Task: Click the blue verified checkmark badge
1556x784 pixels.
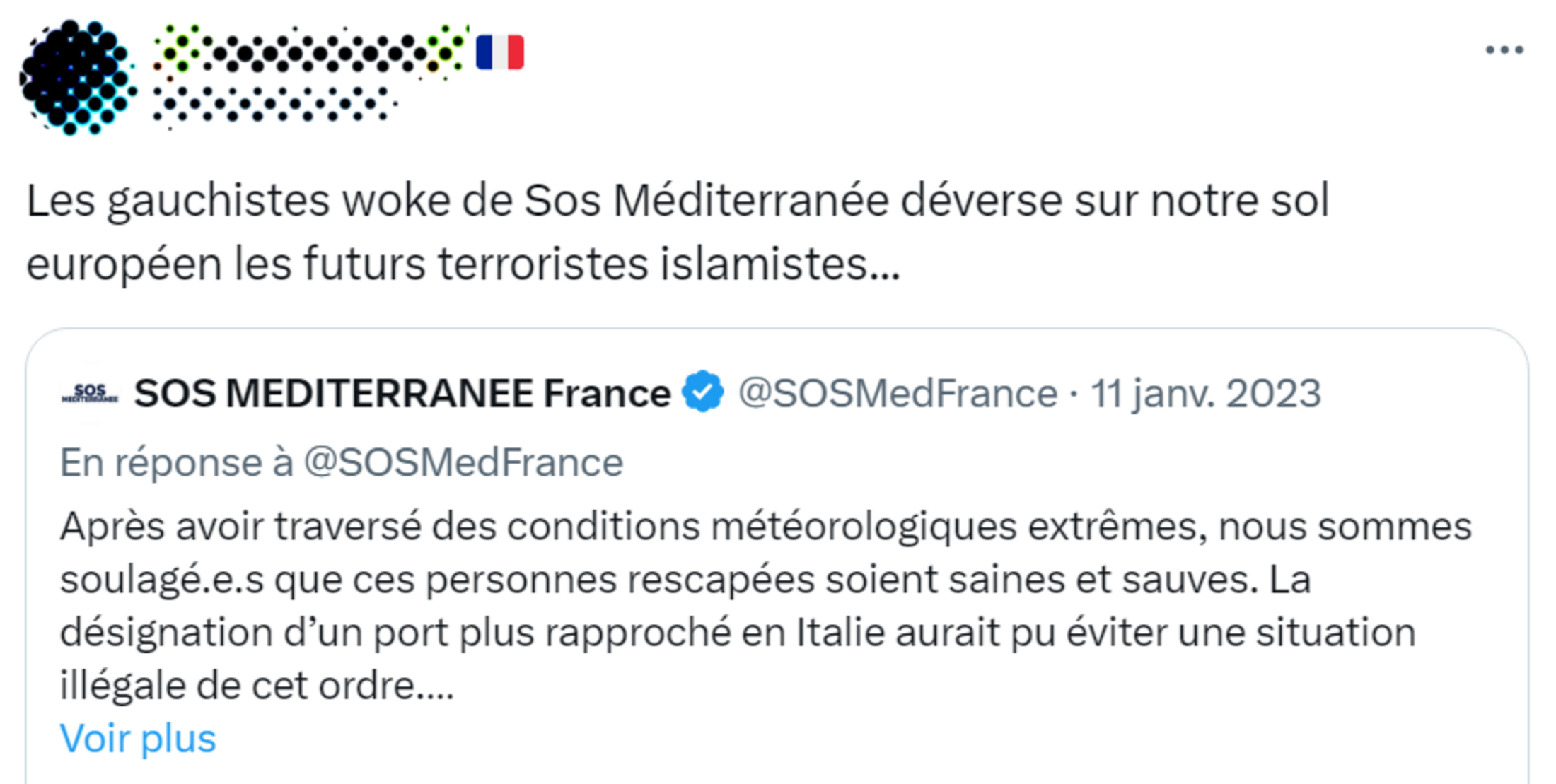Action: tap(702, 392)
